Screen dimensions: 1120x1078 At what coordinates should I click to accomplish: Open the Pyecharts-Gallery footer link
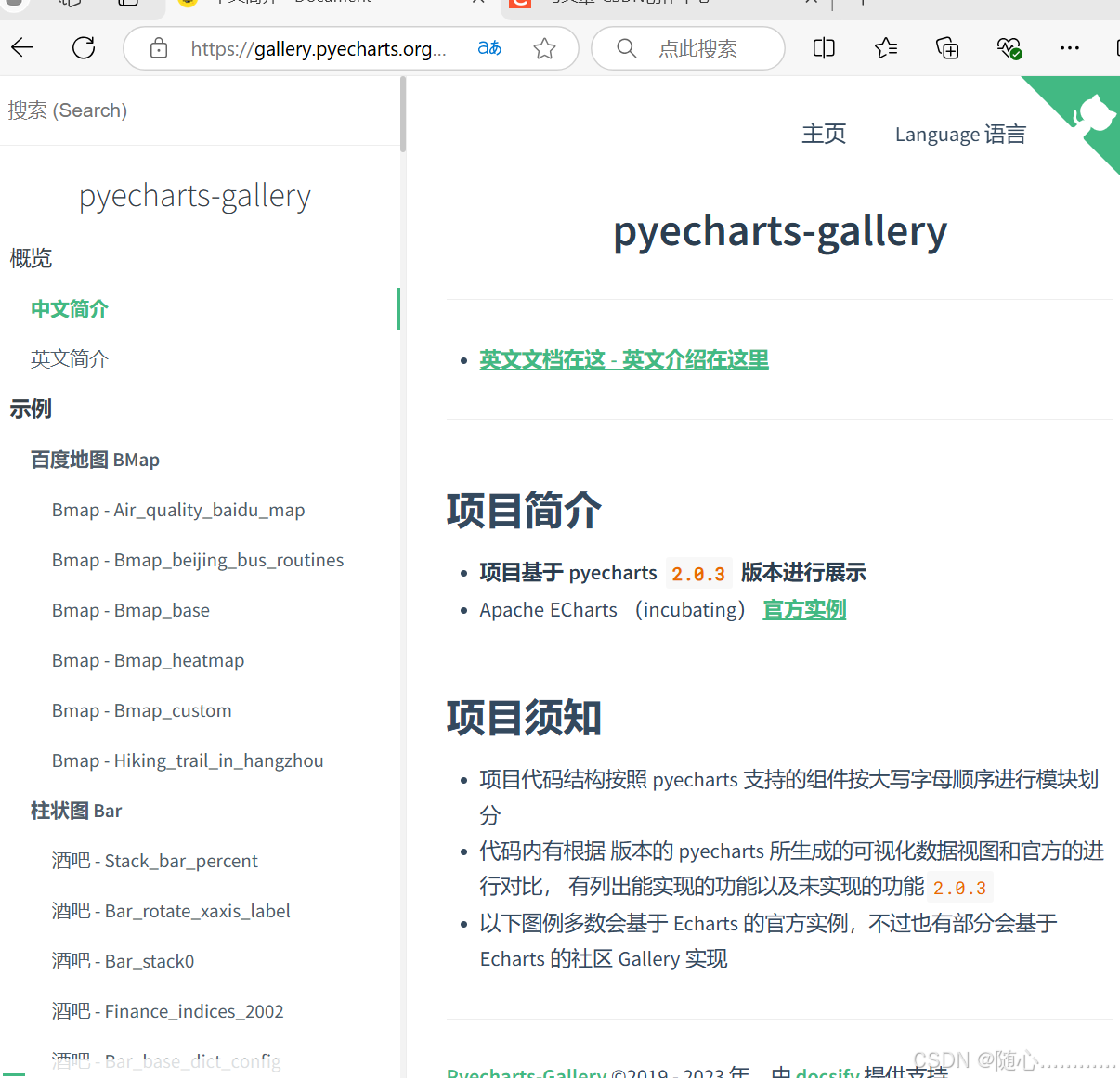527,1072
